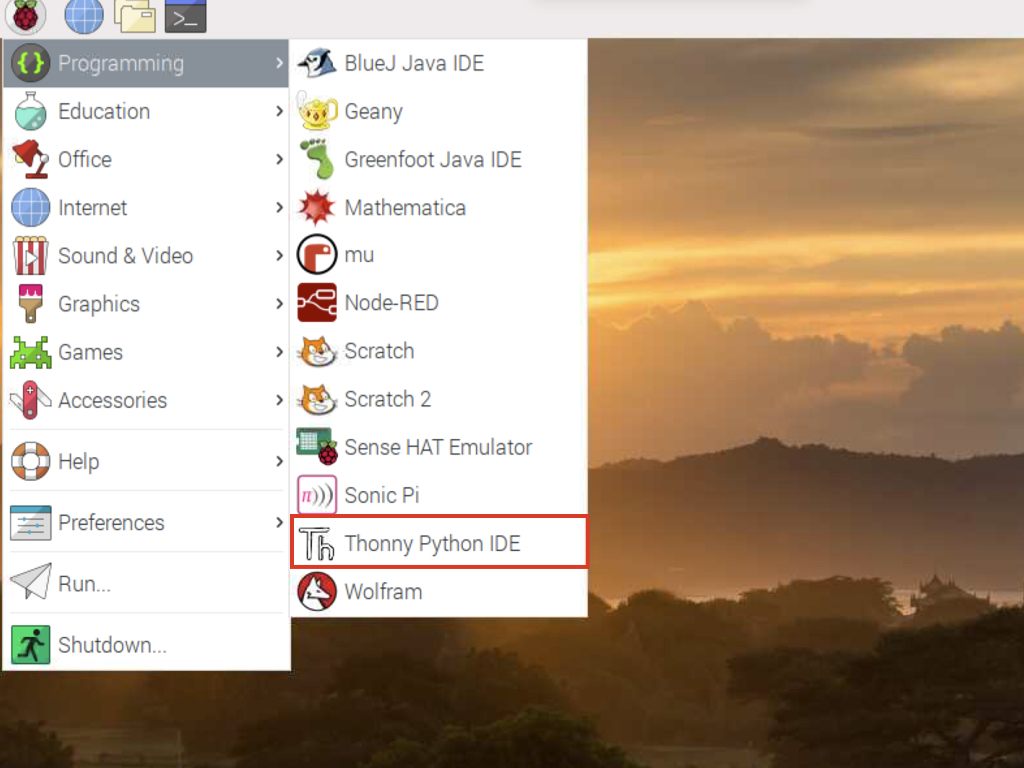The width and height of the screenshot is (1024, 768).
Task: Open Node-RED from its text label
Action: [391, 303]
